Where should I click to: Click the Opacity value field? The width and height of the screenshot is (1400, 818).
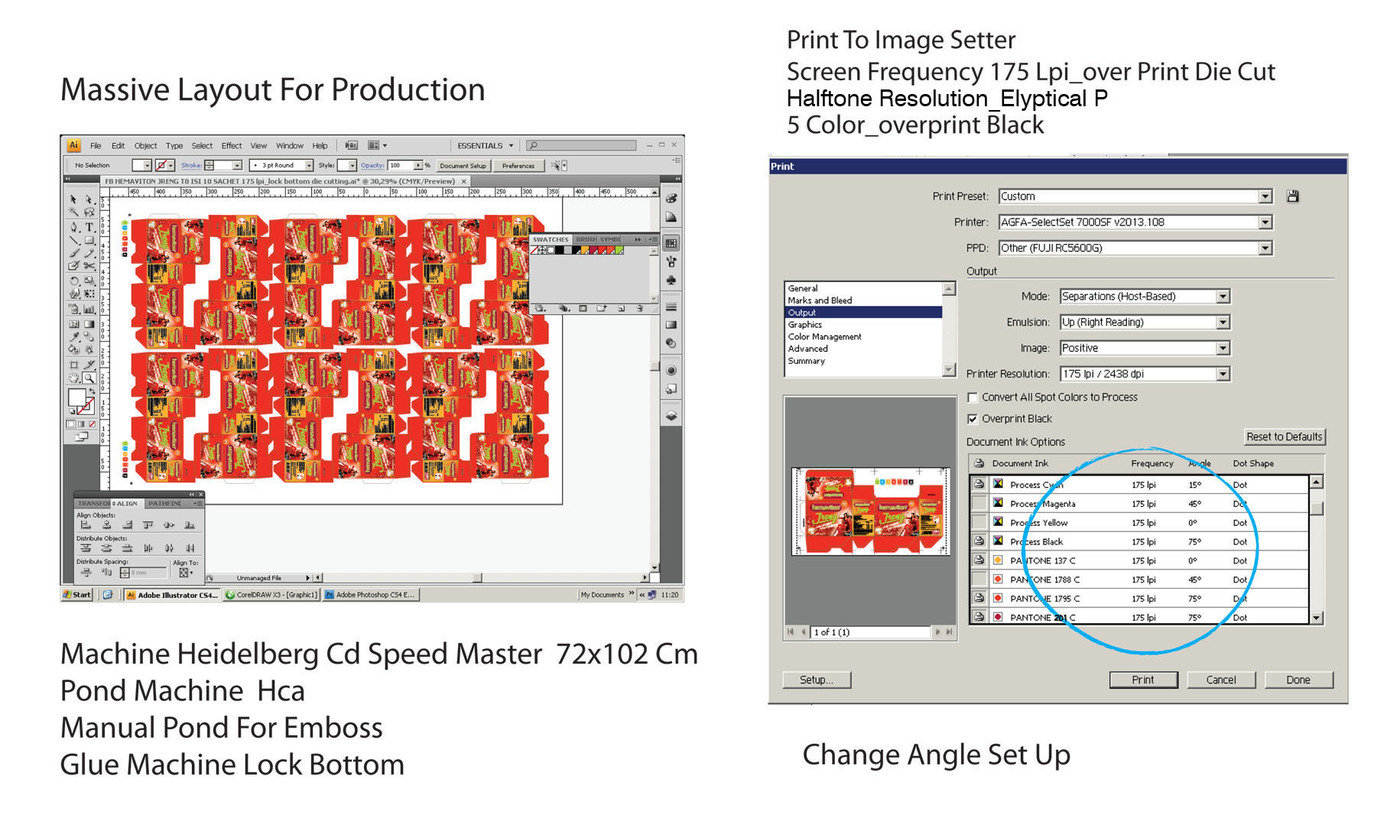tap(400, 165)
